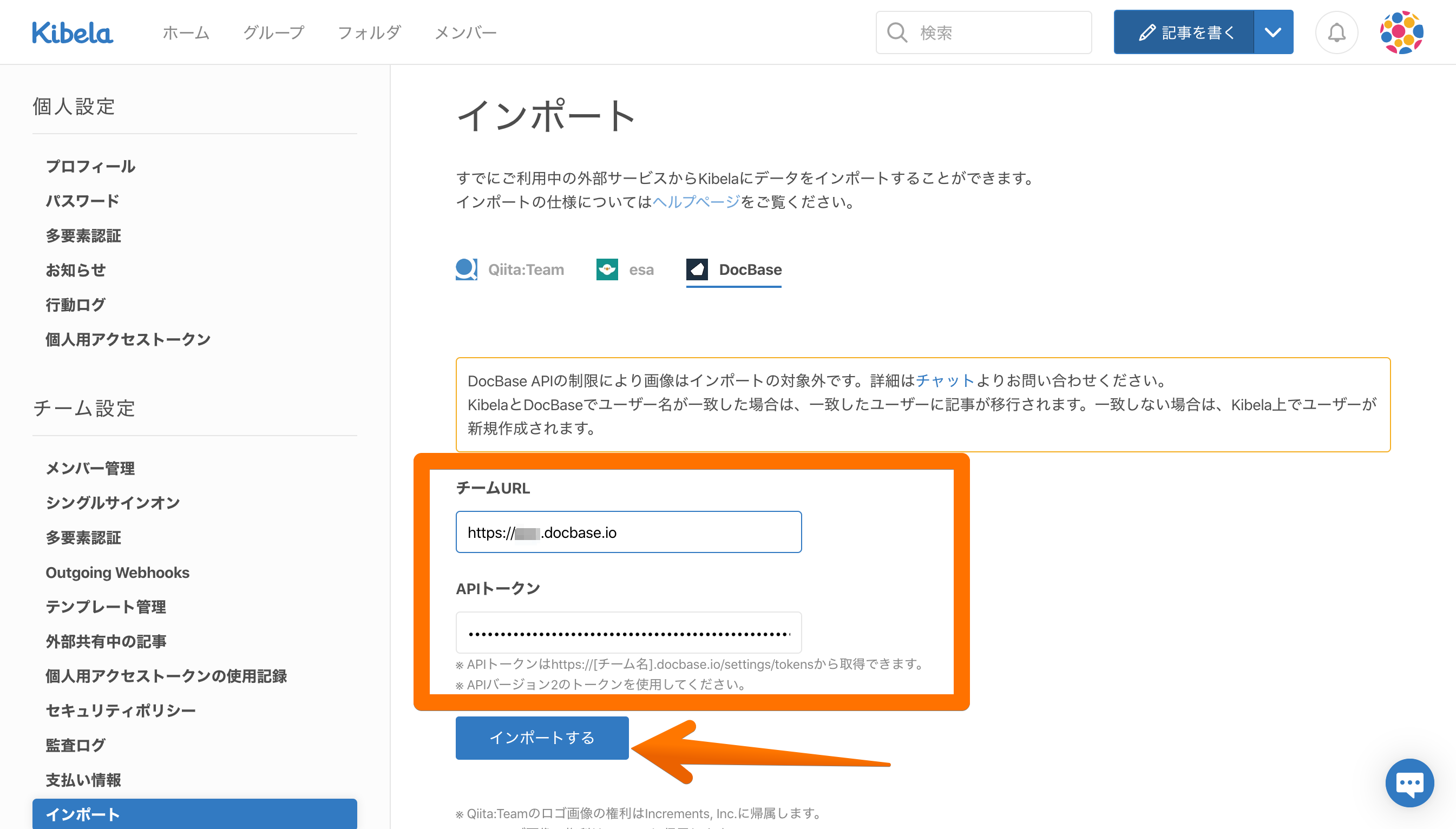Open グループ in top navigation
Image resolution: width=1456 pixels, height=829 pixels.
pyautogui.click(x=274, y=32)
